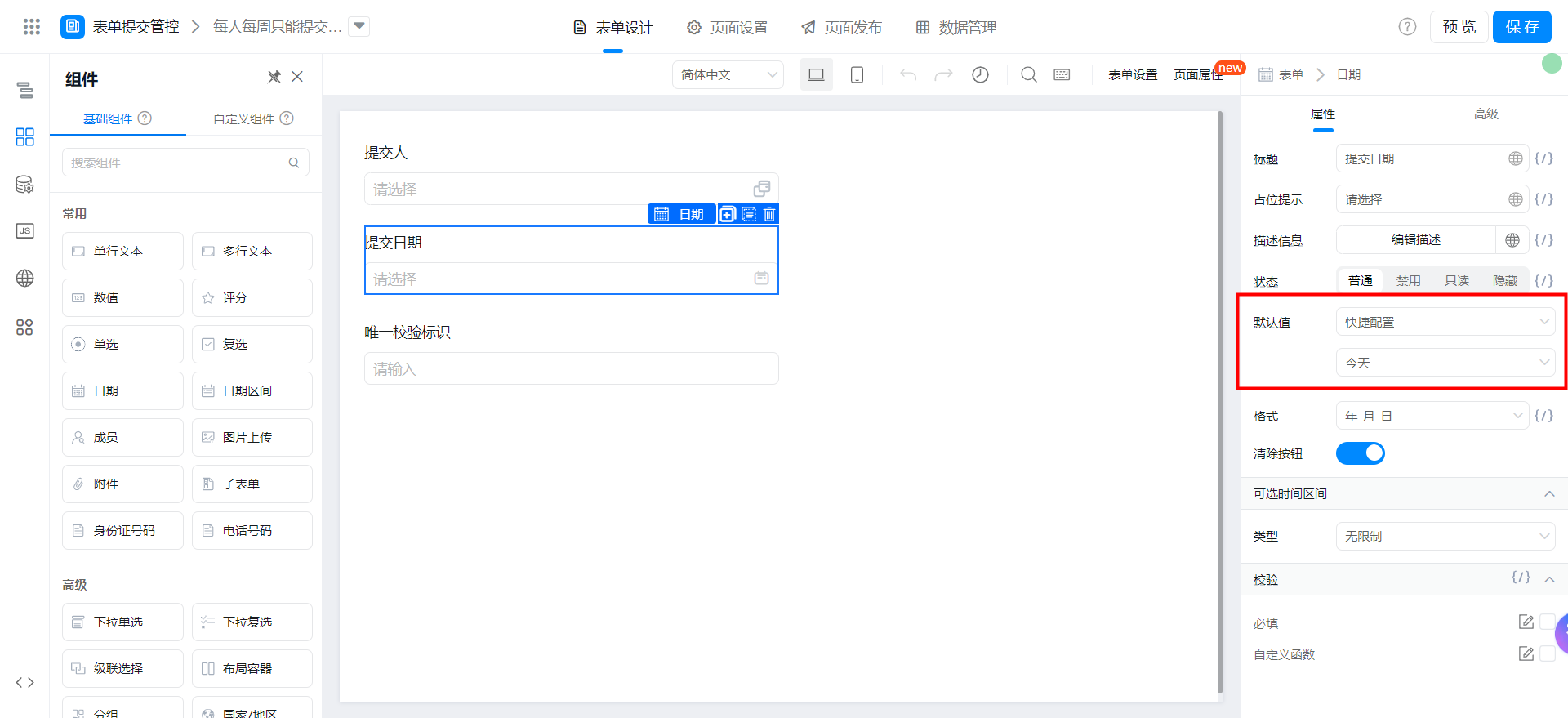Open the 年-月-日 format dropdown
This screenshot has width=1568, height=718.
1432,416
